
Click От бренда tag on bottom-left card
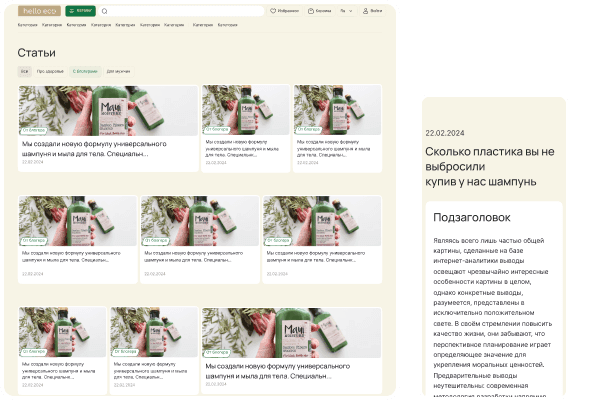34,352
